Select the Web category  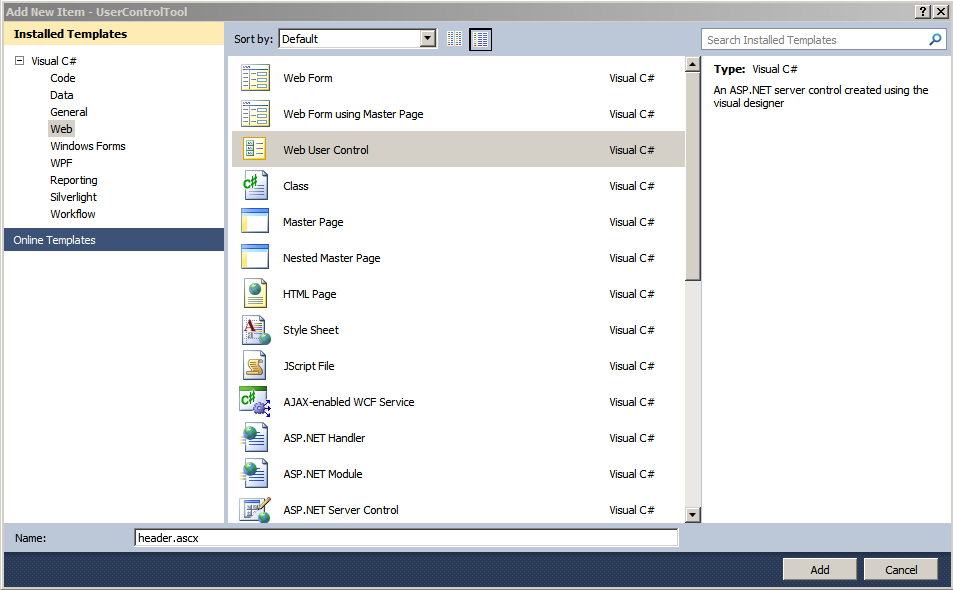[61, 129]
